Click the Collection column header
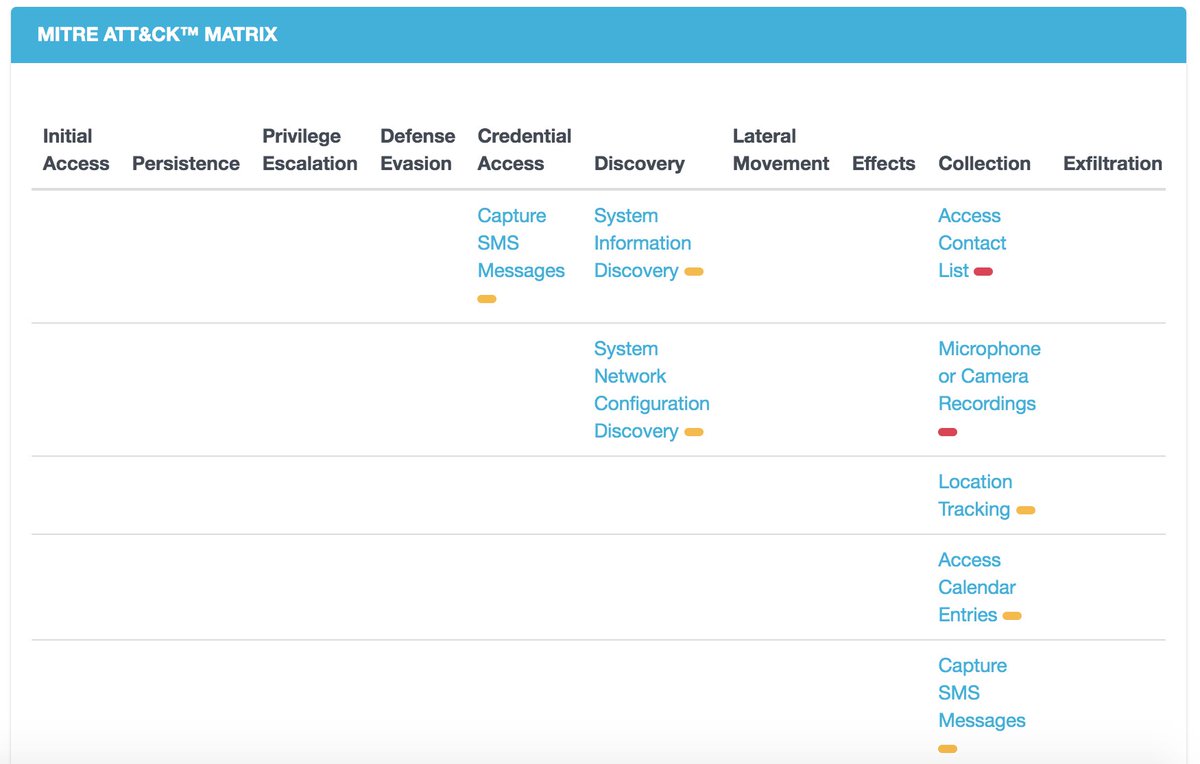The image size is (1200, 764). click(984, 163)
